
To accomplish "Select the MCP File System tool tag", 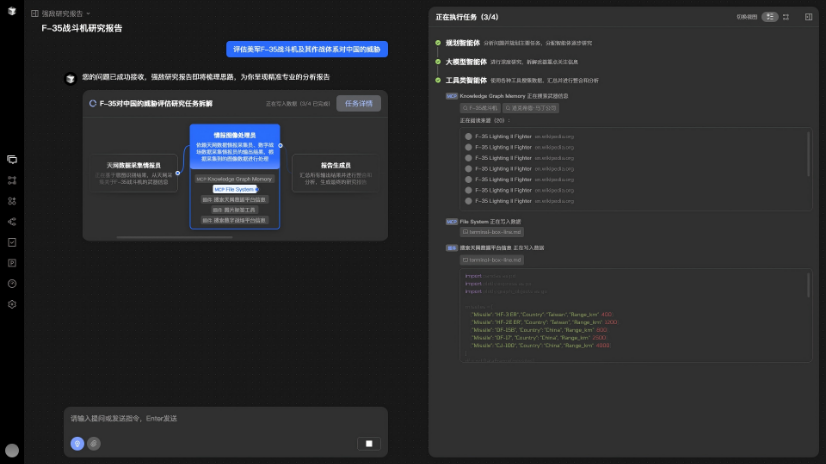I will (x=234, y=188).
